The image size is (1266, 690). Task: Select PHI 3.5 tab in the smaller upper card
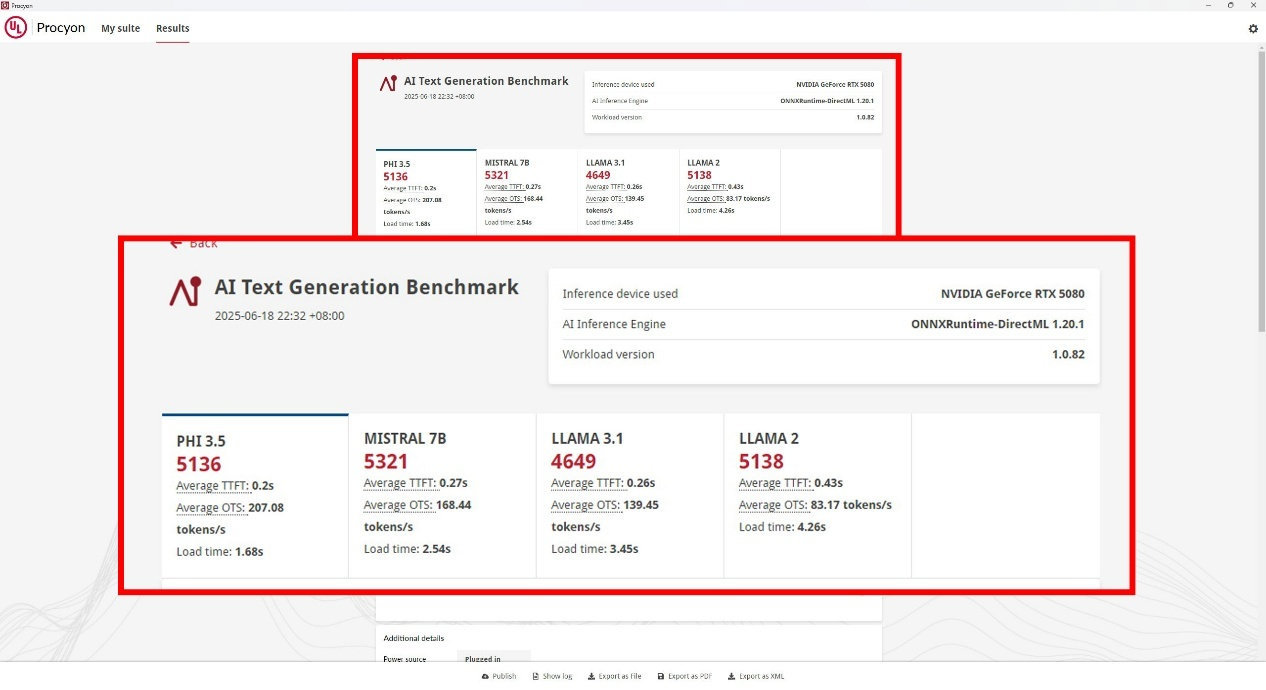pyautogui.click(x=426, y=192)
